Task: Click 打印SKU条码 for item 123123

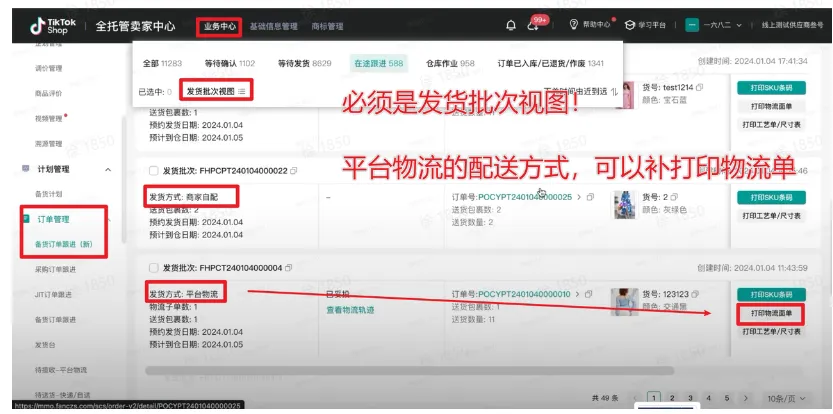Action: [771, 294]
